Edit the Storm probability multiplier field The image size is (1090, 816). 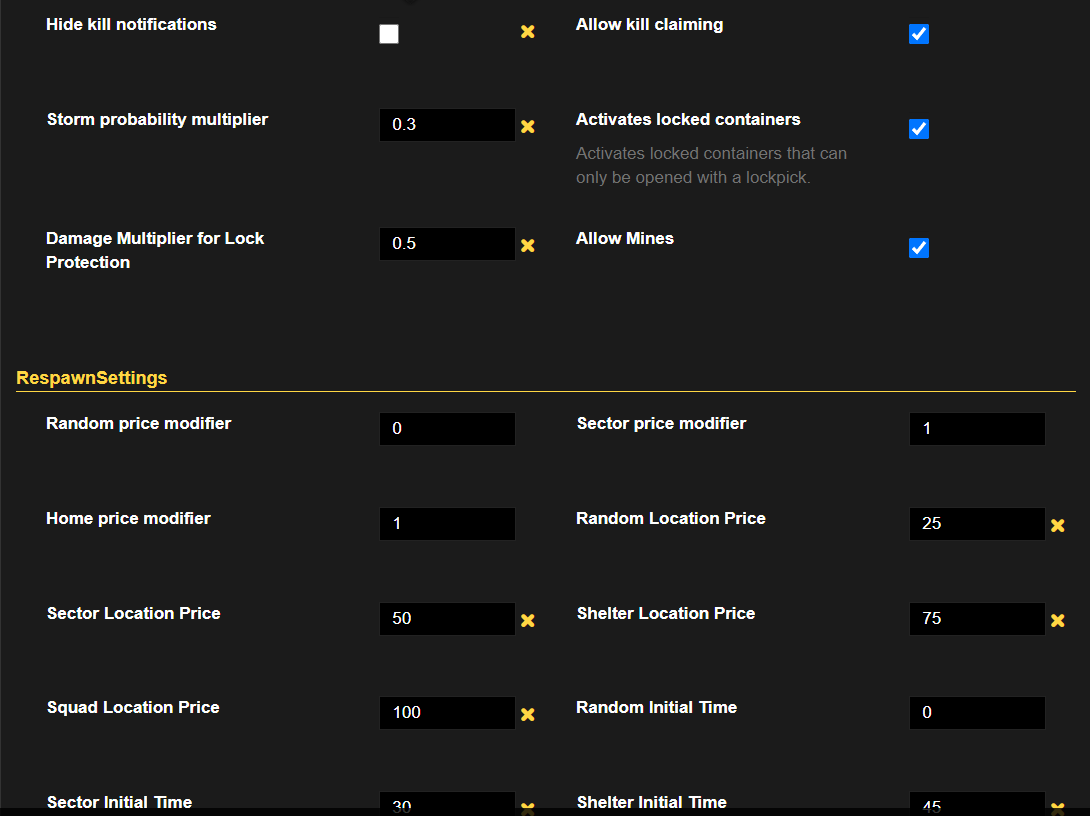pyautogui.click(x=447, y=125)
